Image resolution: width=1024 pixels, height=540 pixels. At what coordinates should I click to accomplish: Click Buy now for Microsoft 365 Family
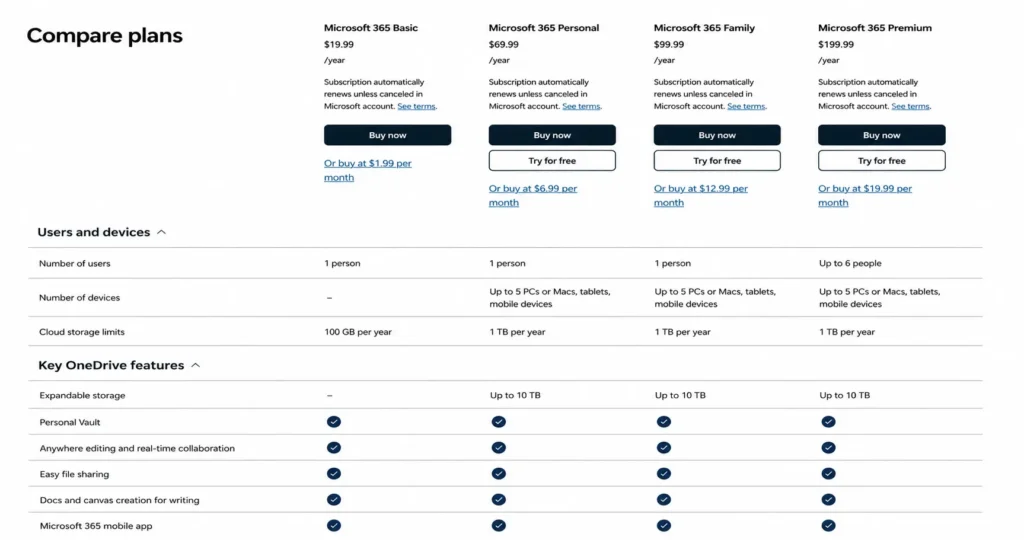[717, 135]
